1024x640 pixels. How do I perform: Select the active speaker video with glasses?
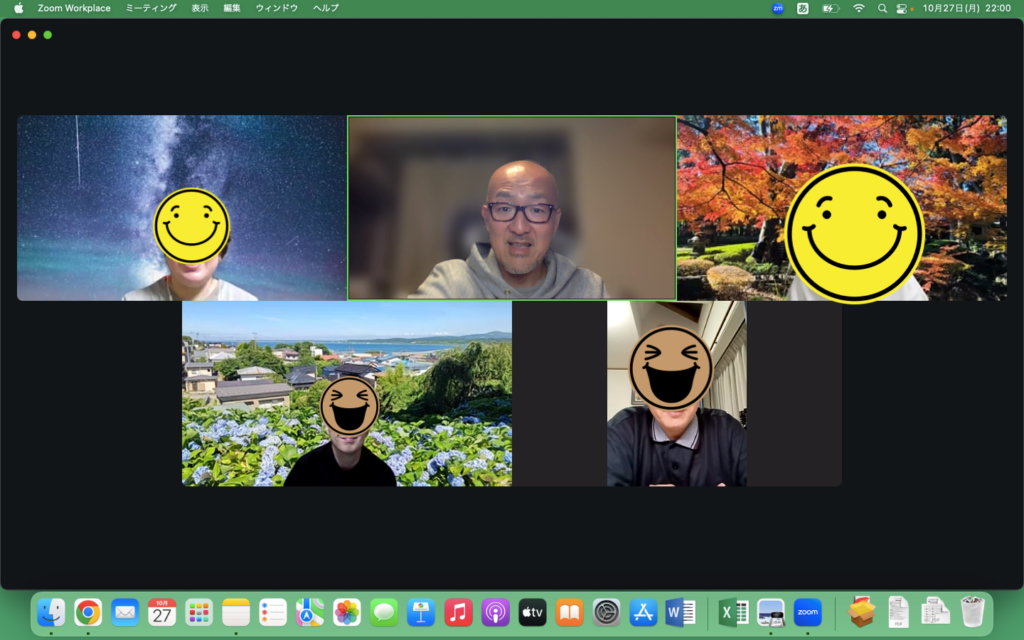click(x=511, y=208)
